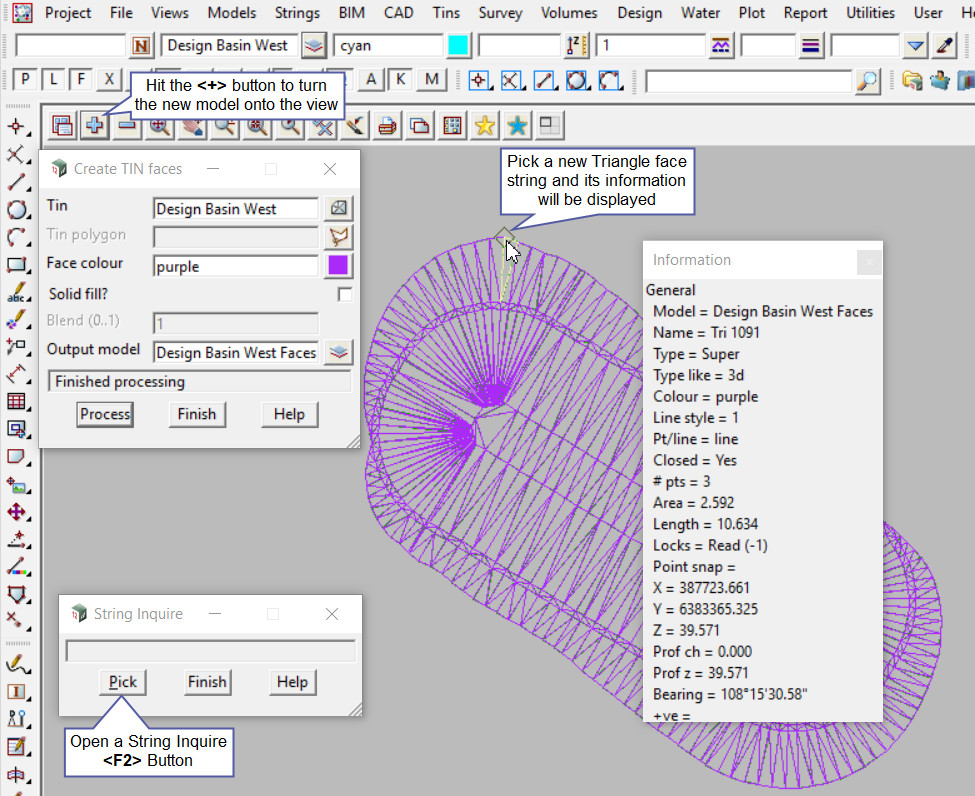Click the minus button to remove model from view
The image size is (975, 796).
[127, 126]
